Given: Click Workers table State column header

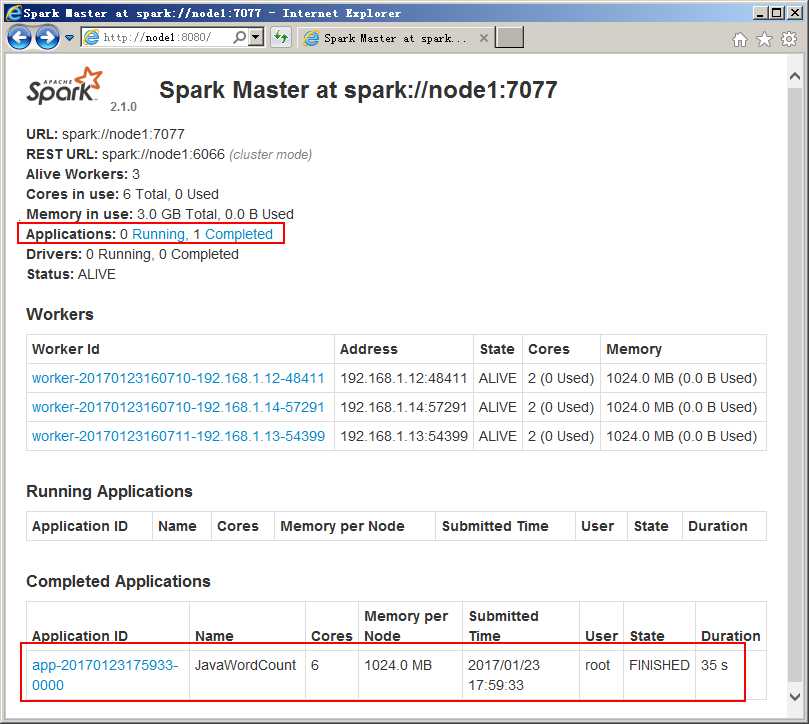Looking at the screenshot, I should (497, 349).
